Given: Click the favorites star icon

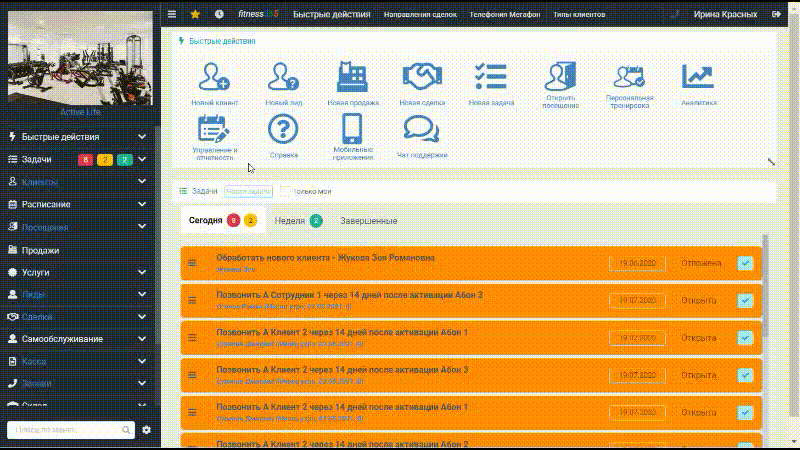Looking at the screenshot, I should pyautogui.click(x=195, y=14).
